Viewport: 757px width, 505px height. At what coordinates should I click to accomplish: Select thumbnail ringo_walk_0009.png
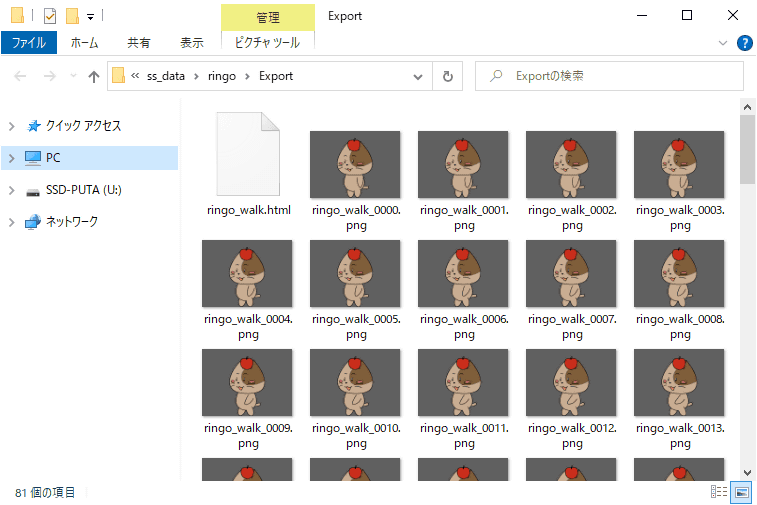[247, 383]
